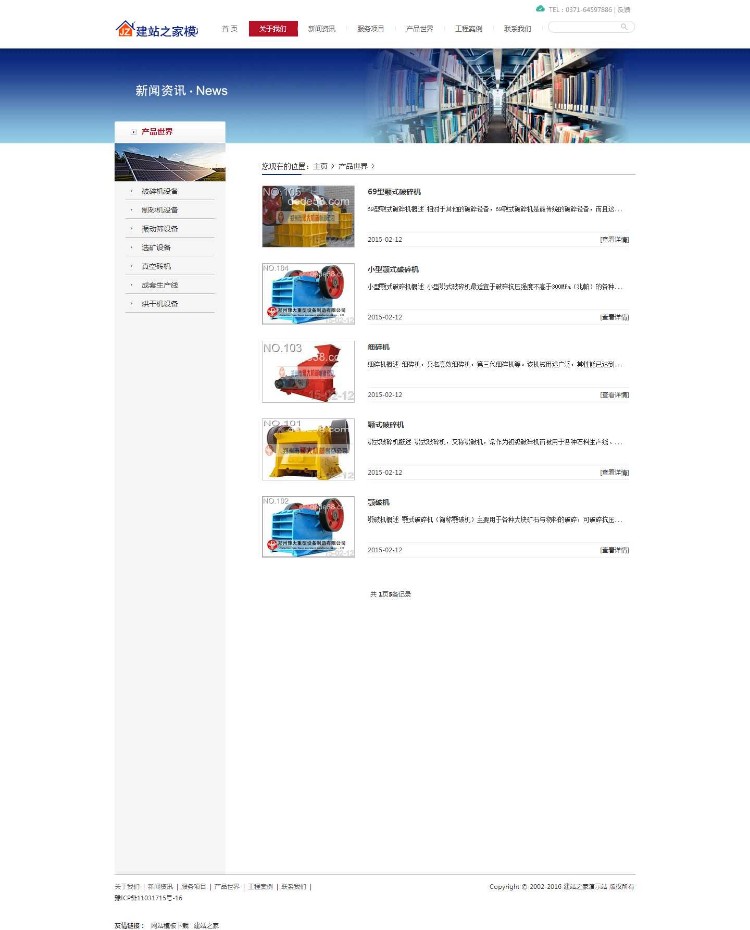
Task: Open 成套生产线 sidebar category
Action: tap(159, 285)
